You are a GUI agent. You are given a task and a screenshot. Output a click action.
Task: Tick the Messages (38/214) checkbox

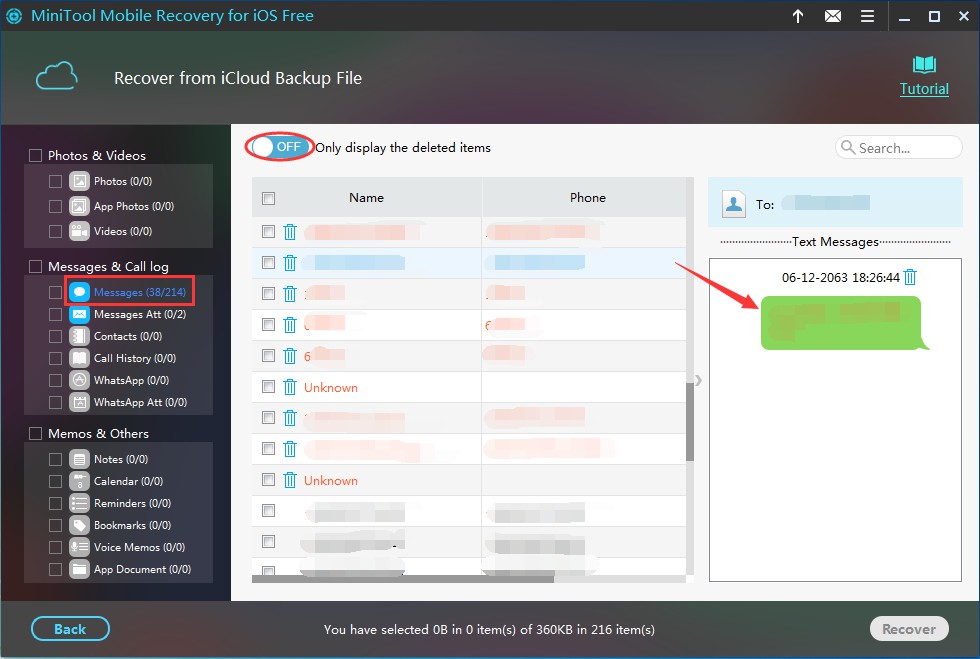56,292
